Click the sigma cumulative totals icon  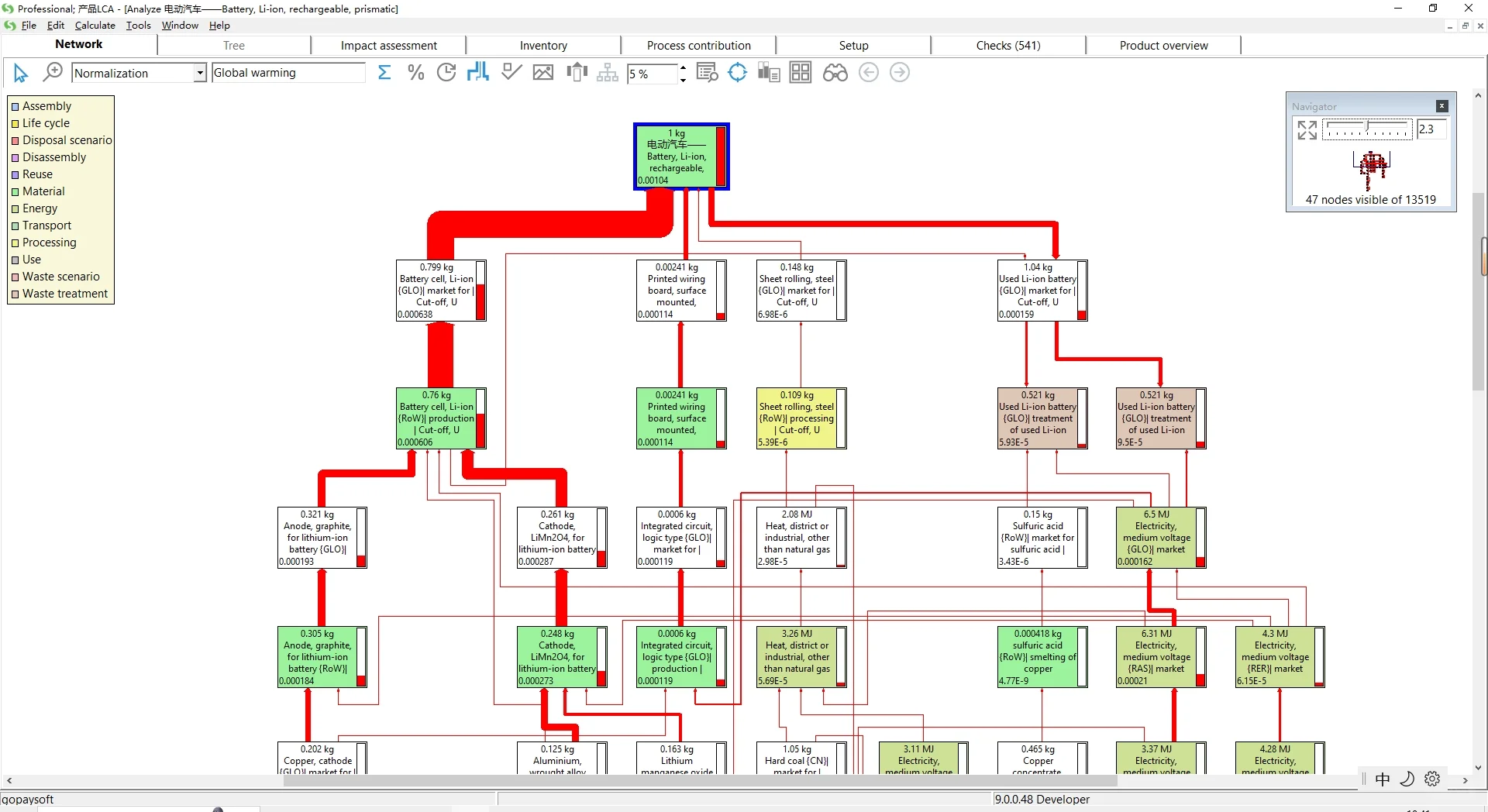(384, 73)
